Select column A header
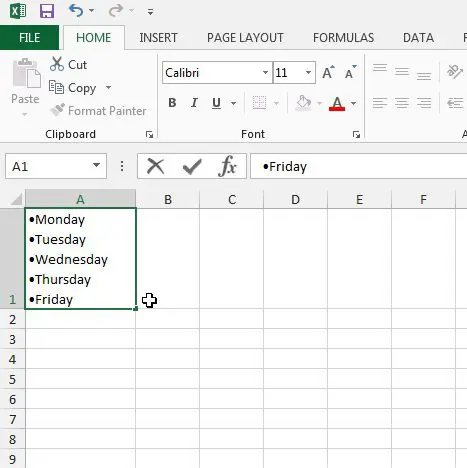The image size is (467, 468). [x=80, y=199]
